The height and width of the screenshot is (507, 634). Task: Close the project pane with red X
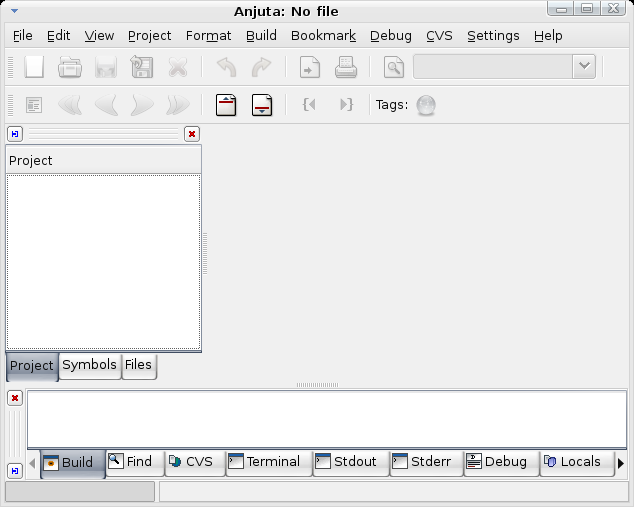click(x=192, y=134)
